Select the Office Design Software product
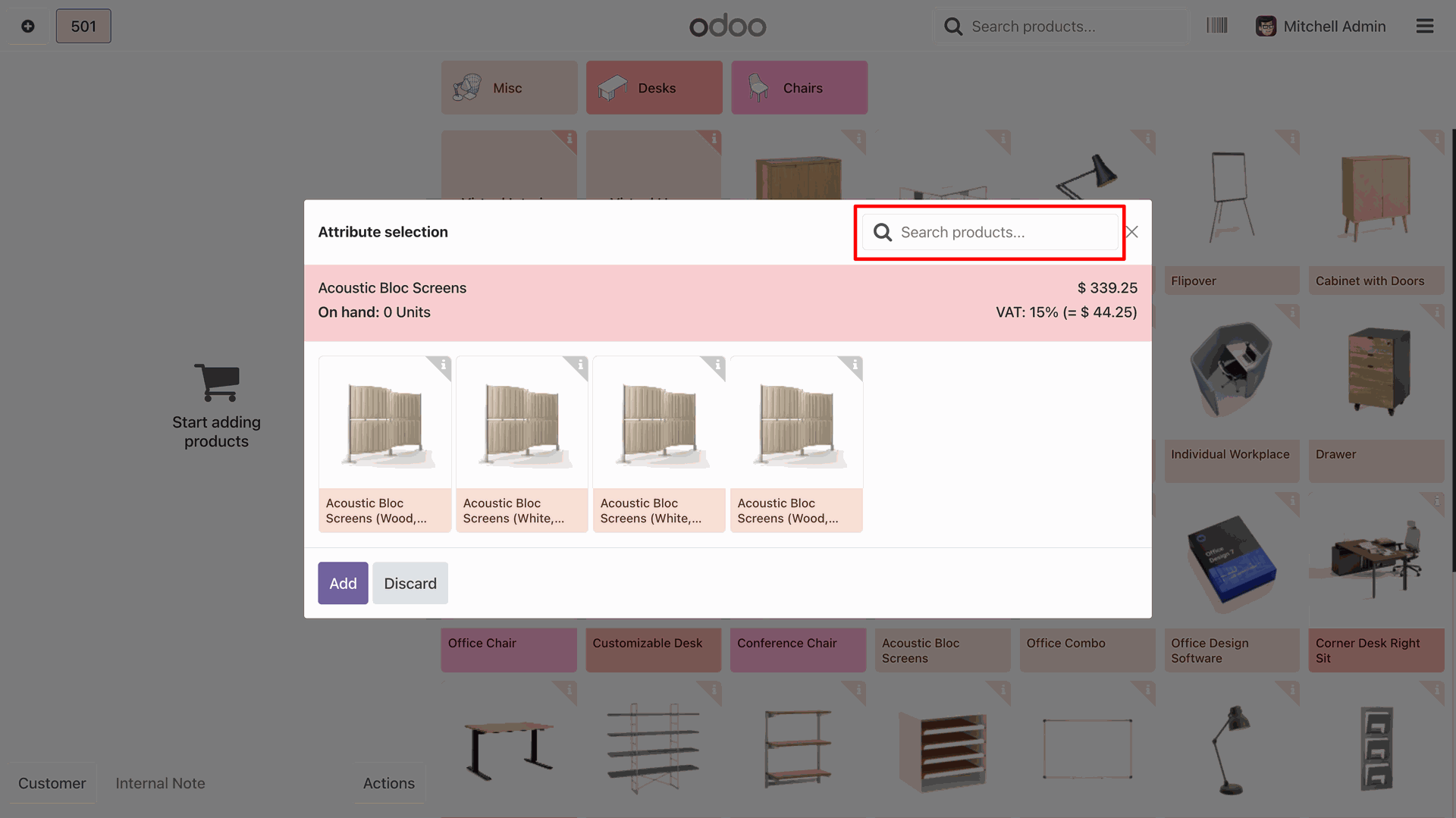Screen dimensions: 1456x818 click(x=1232, y=582)
